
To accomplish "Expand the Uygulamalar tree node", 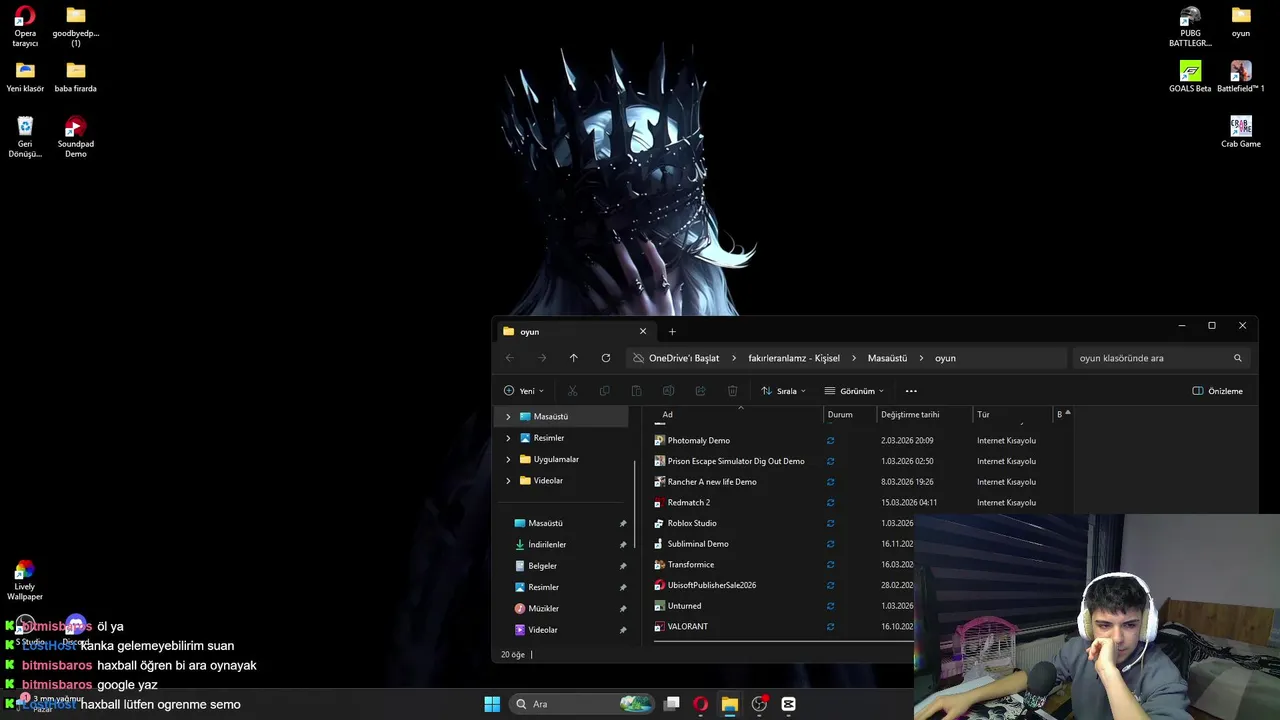I will point(508,459).
